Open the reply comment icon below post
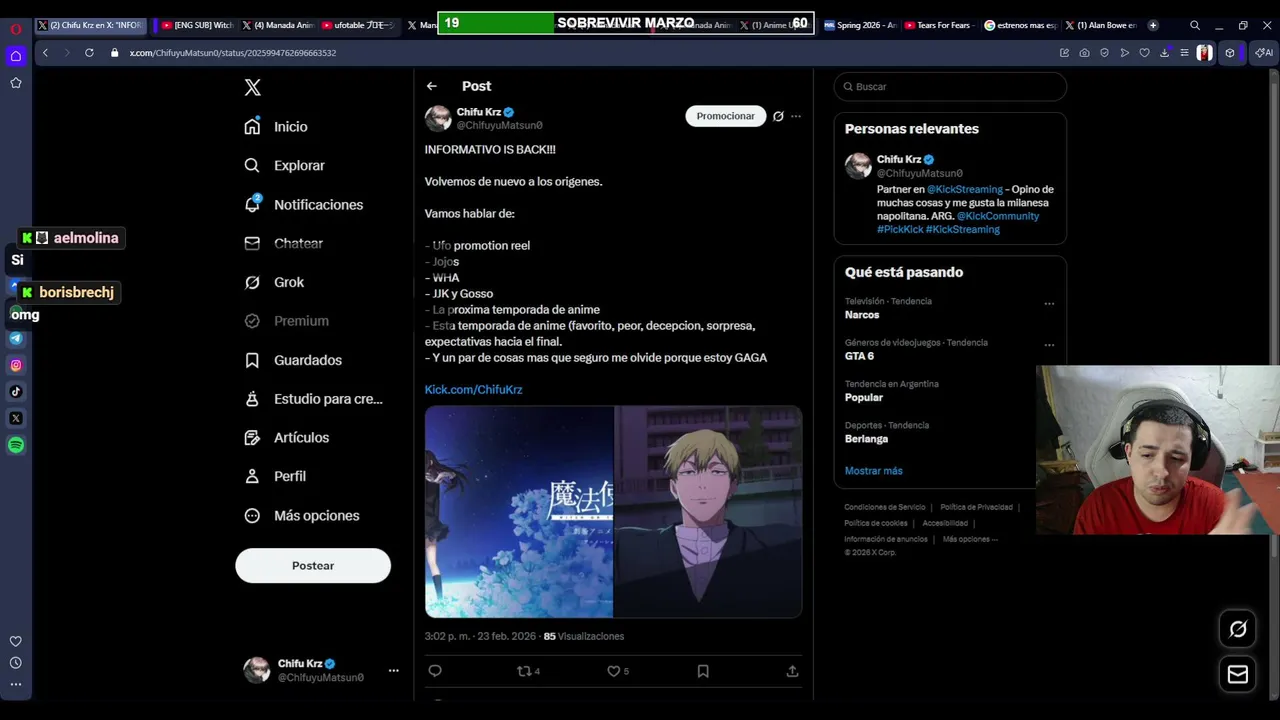 [435, 671]
